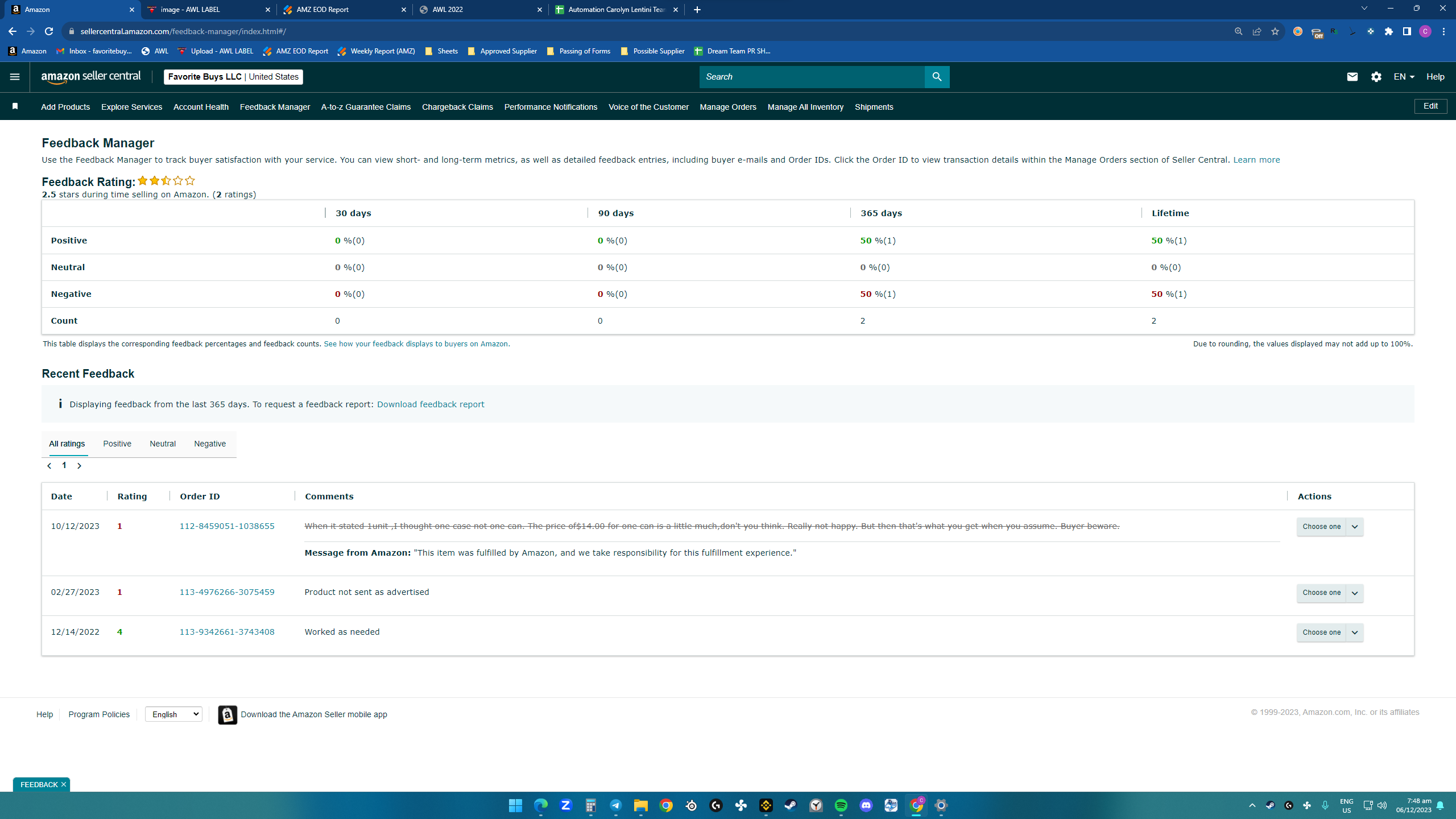Expand the system tray hidden icons chevron
Screen dimensions: 1456x819
pos(1252,805)
